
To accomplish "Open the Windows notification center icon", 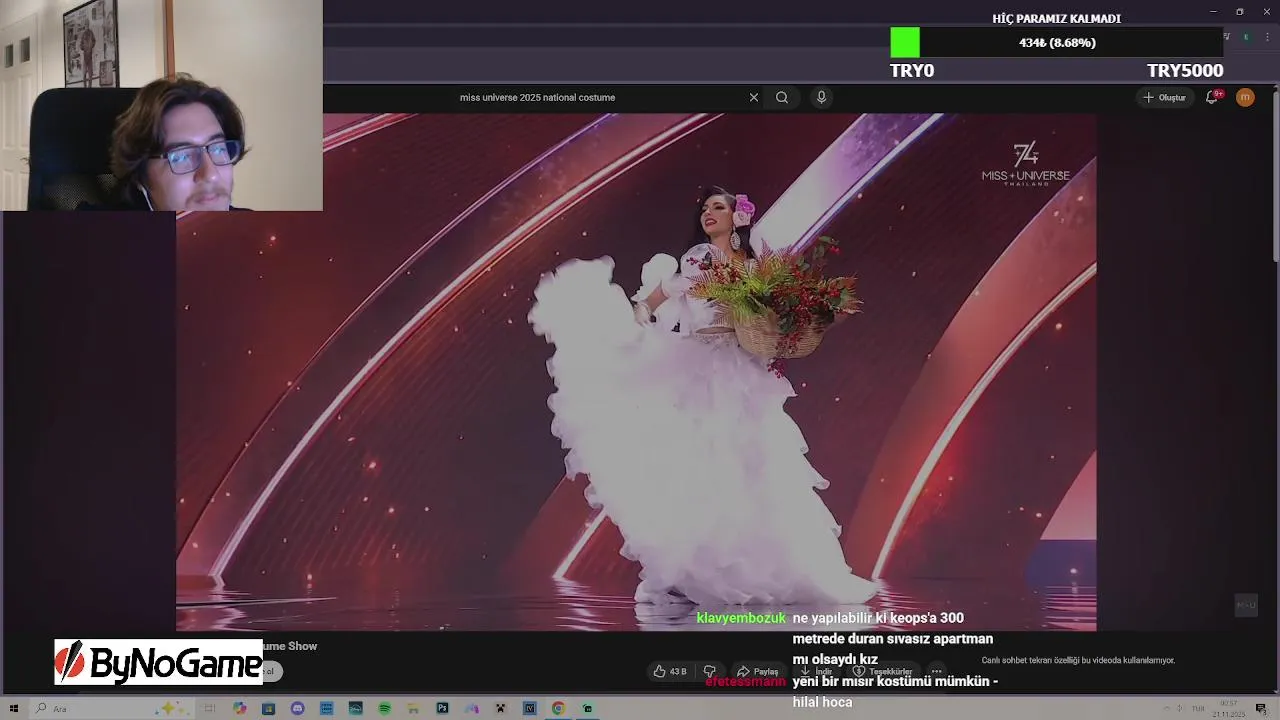I will (x=1261, y=709).
